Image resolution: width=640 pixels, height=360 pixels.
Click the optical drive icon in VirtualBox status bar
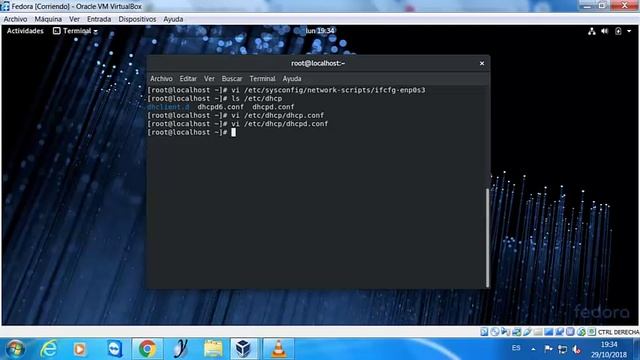coord(495,332)
